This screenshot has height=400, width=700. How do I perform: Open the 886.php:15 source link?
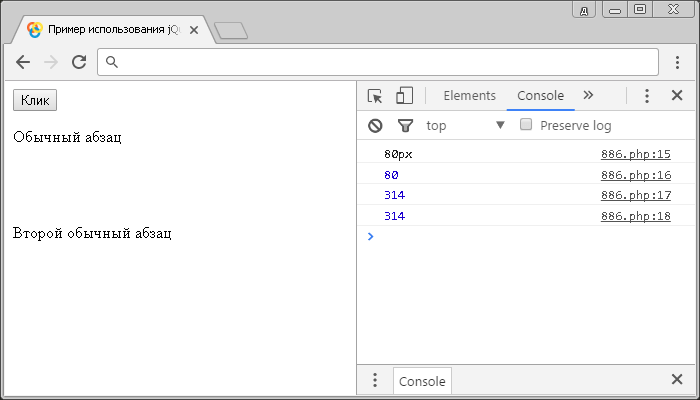click(x=635, y=154)
